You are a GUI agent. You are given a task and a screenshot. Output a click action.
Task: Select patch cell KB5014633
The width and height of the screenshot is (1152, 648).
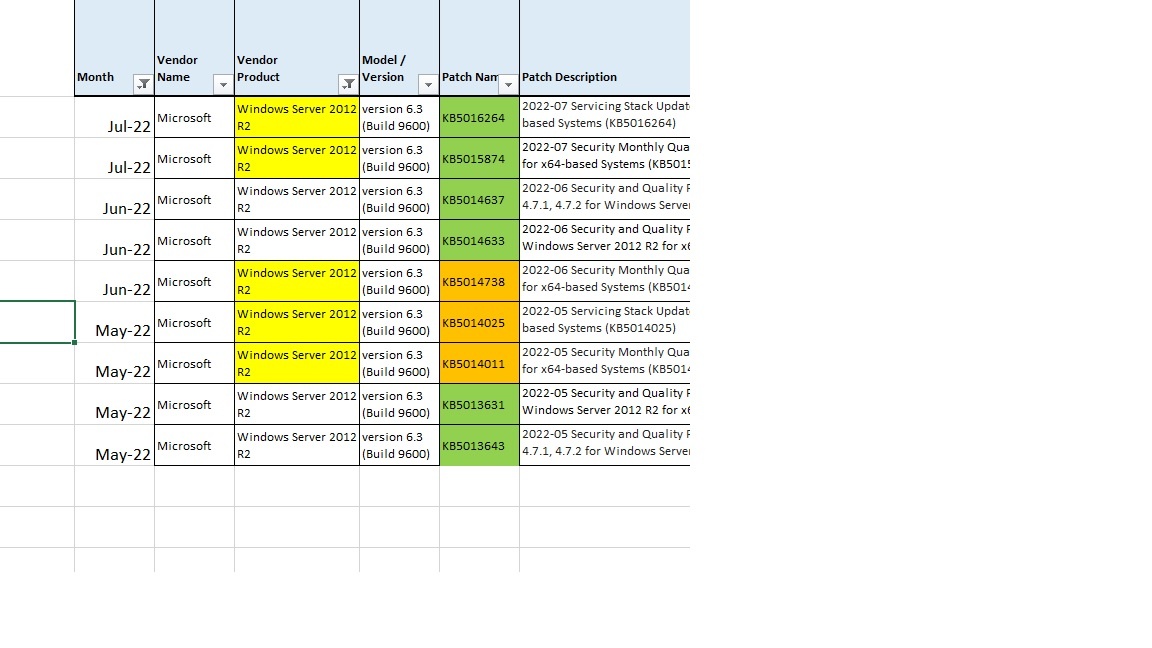coord(479,241)
